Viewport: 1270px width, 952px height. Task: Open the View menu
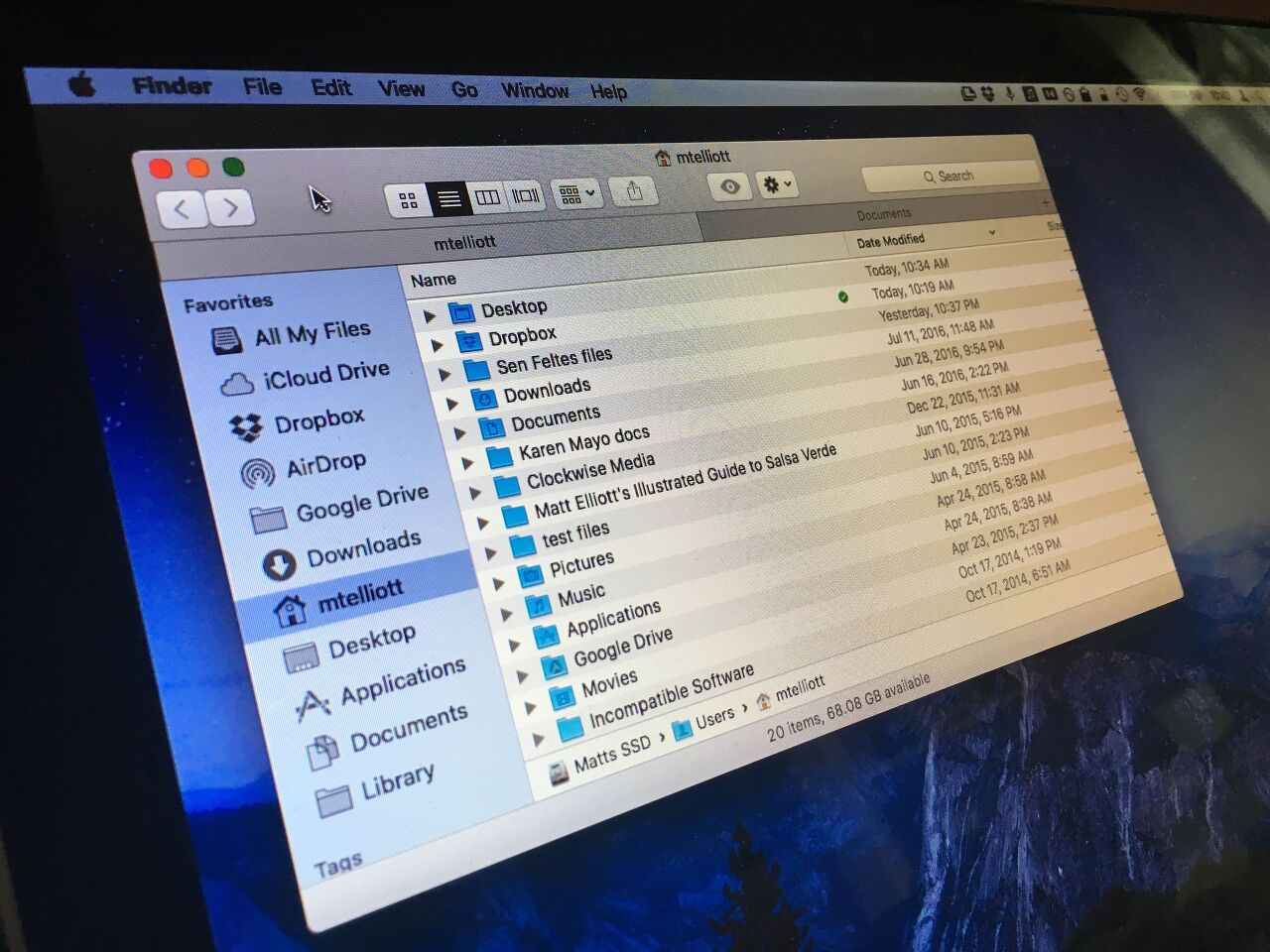coord(401,89)
